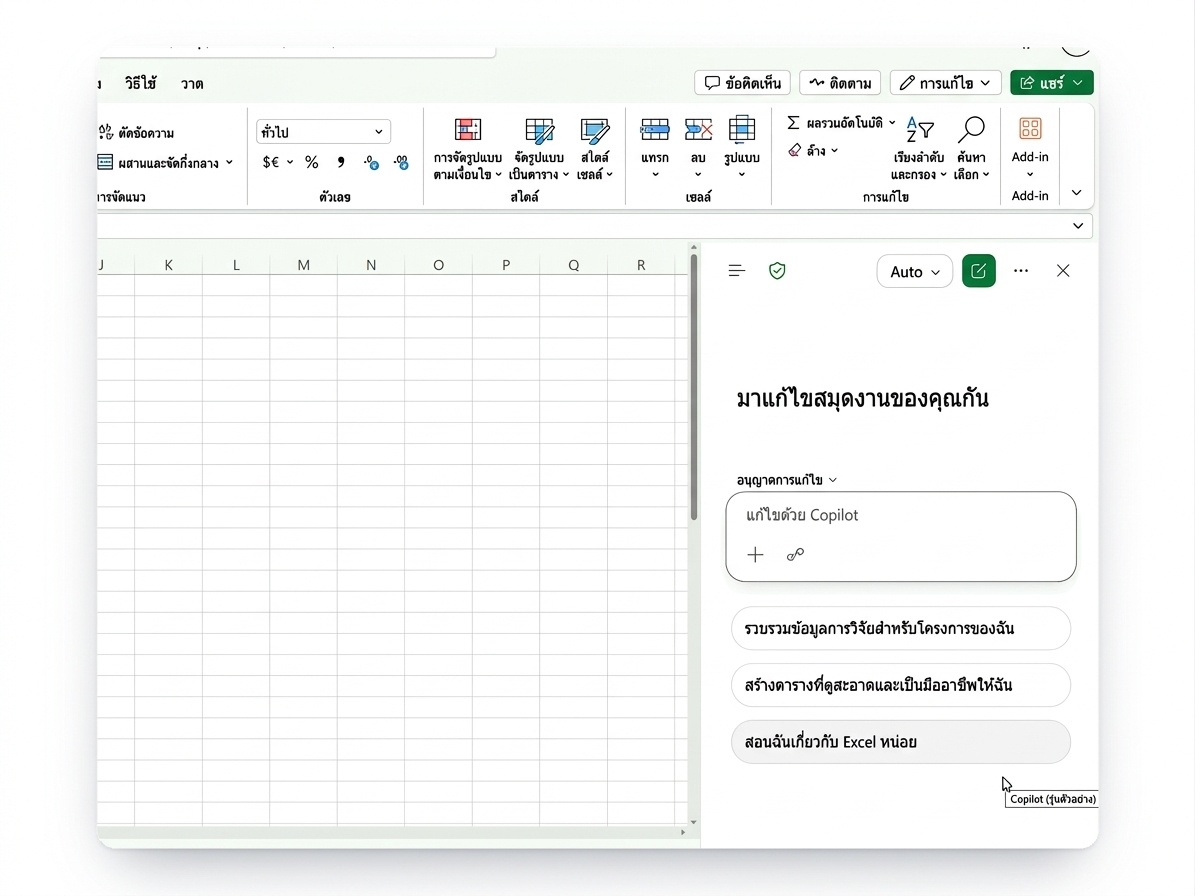Click the green แชร์ (Share) button
1195x896 pixels.
pyautogui.click(x=1052, y=82)
